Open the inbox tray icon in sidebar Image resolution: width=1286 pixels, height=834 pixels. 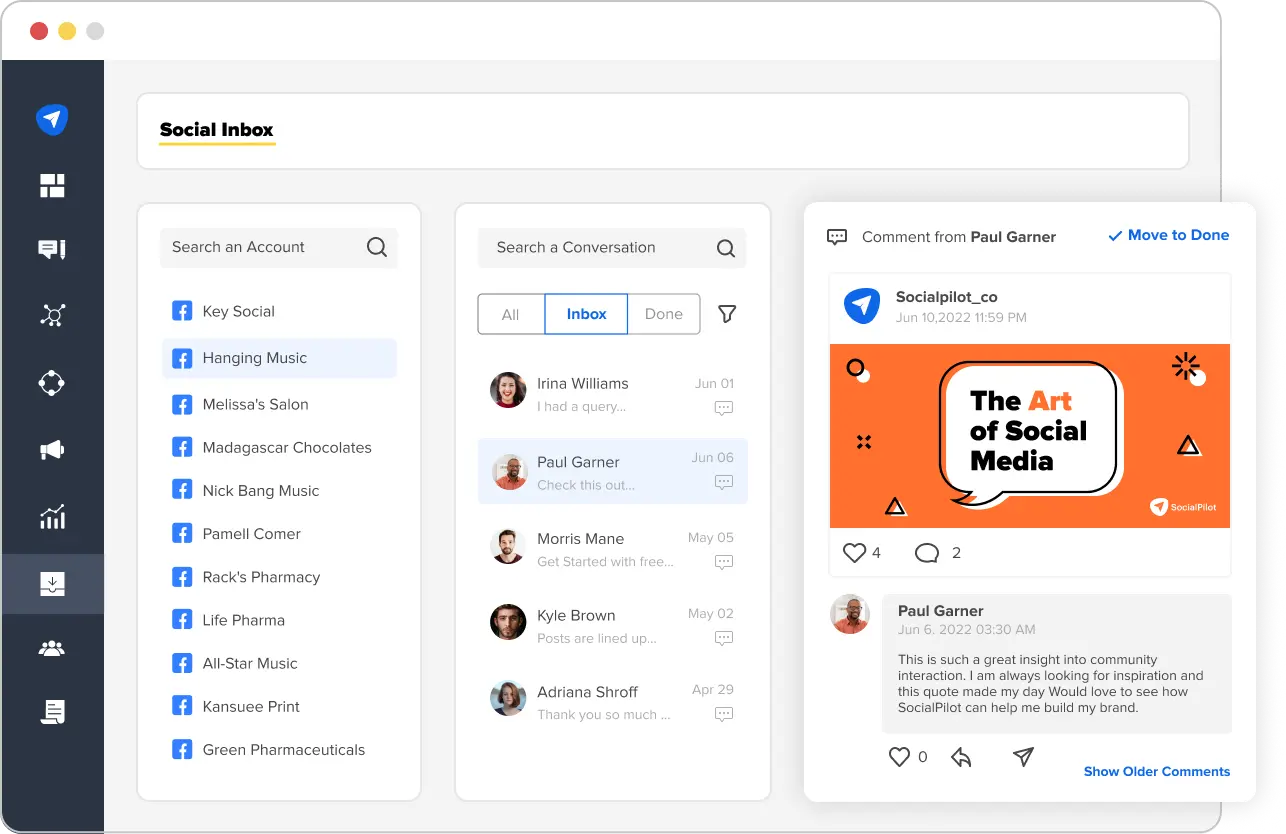(52, 583)
